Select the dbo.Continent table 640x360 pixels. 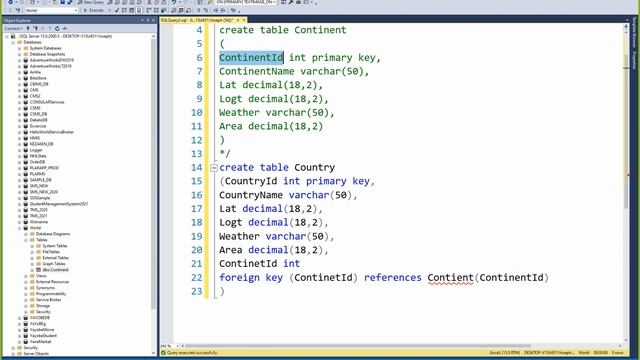(56, 270)
